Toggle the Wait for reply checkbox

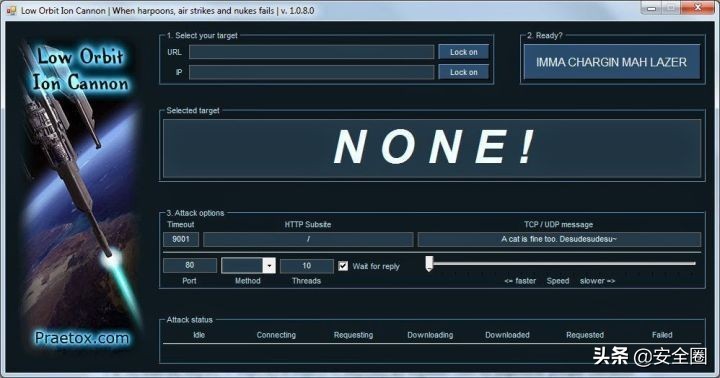click(343, 266)
